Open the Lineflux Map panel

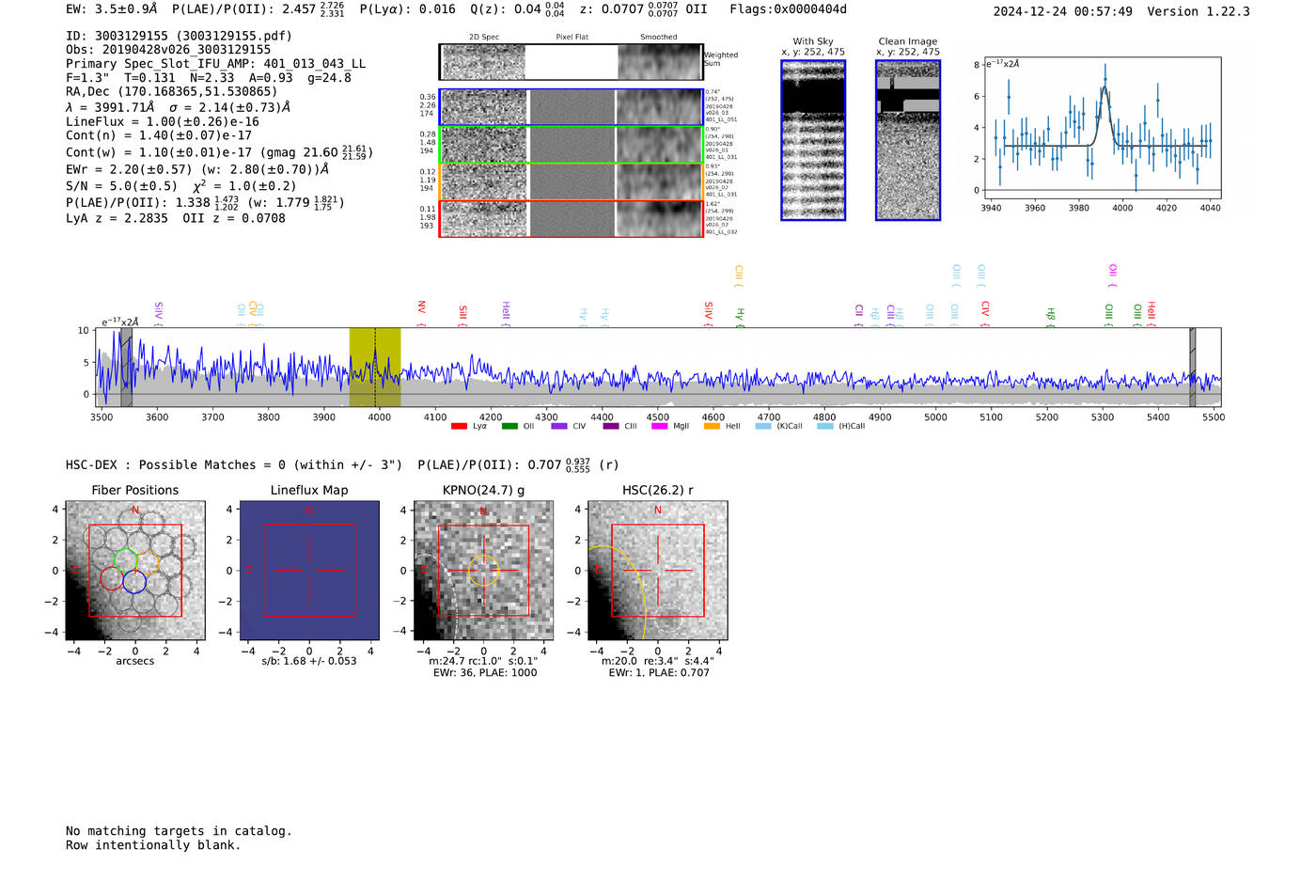tap(309, 571)
